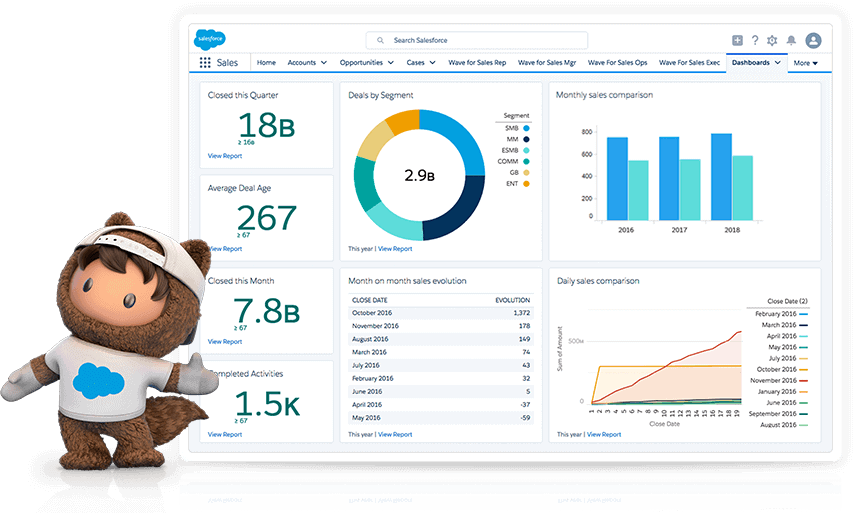View Report for Closed this Month
858x513 pixels.
[x=225, y=342]
